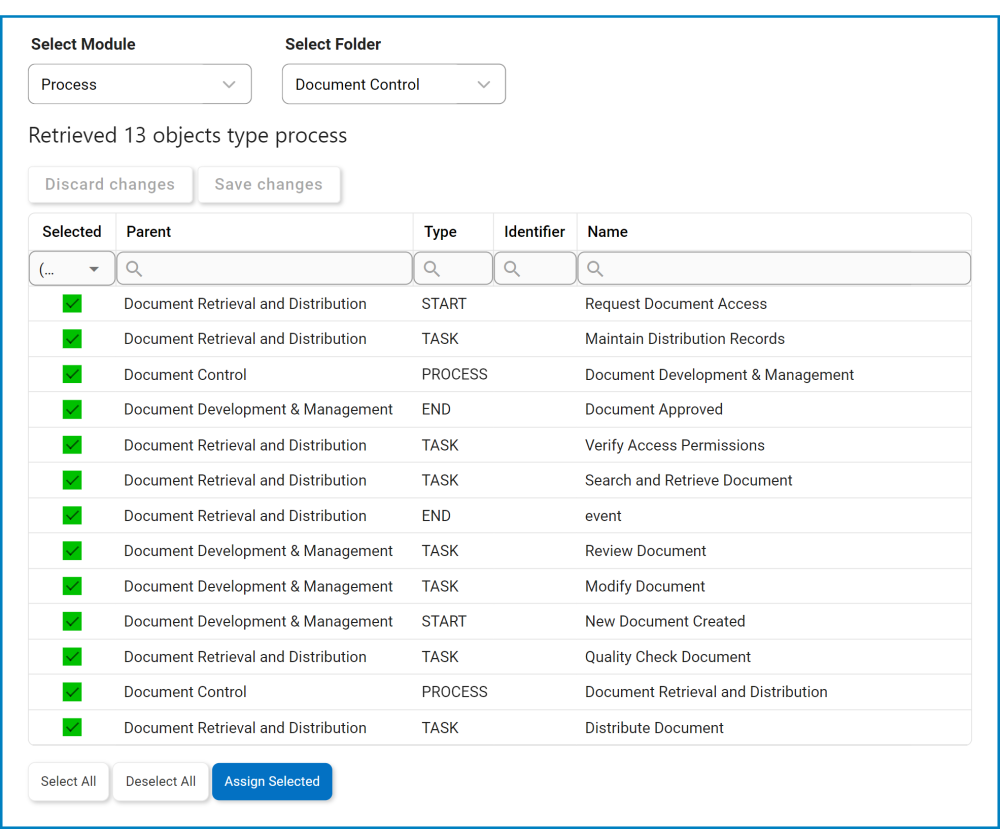Uncheck the Quality Check Document row
This screenshot has height=829, width=1000.
coord(72,657)
